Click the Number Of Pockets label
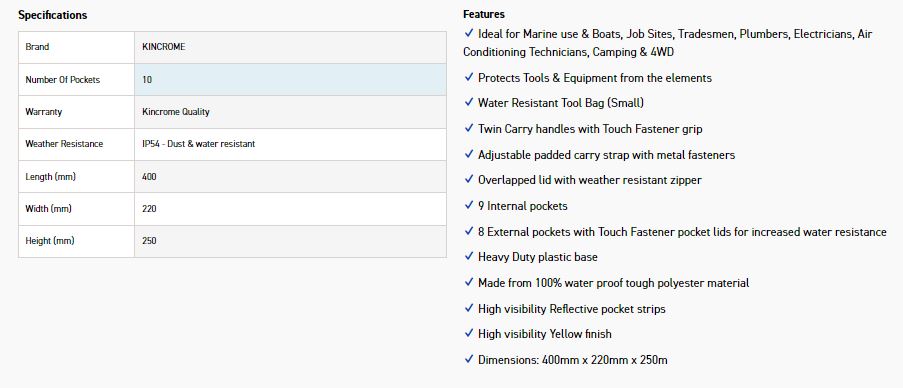The image size is (903, 388). click(62, 80)
